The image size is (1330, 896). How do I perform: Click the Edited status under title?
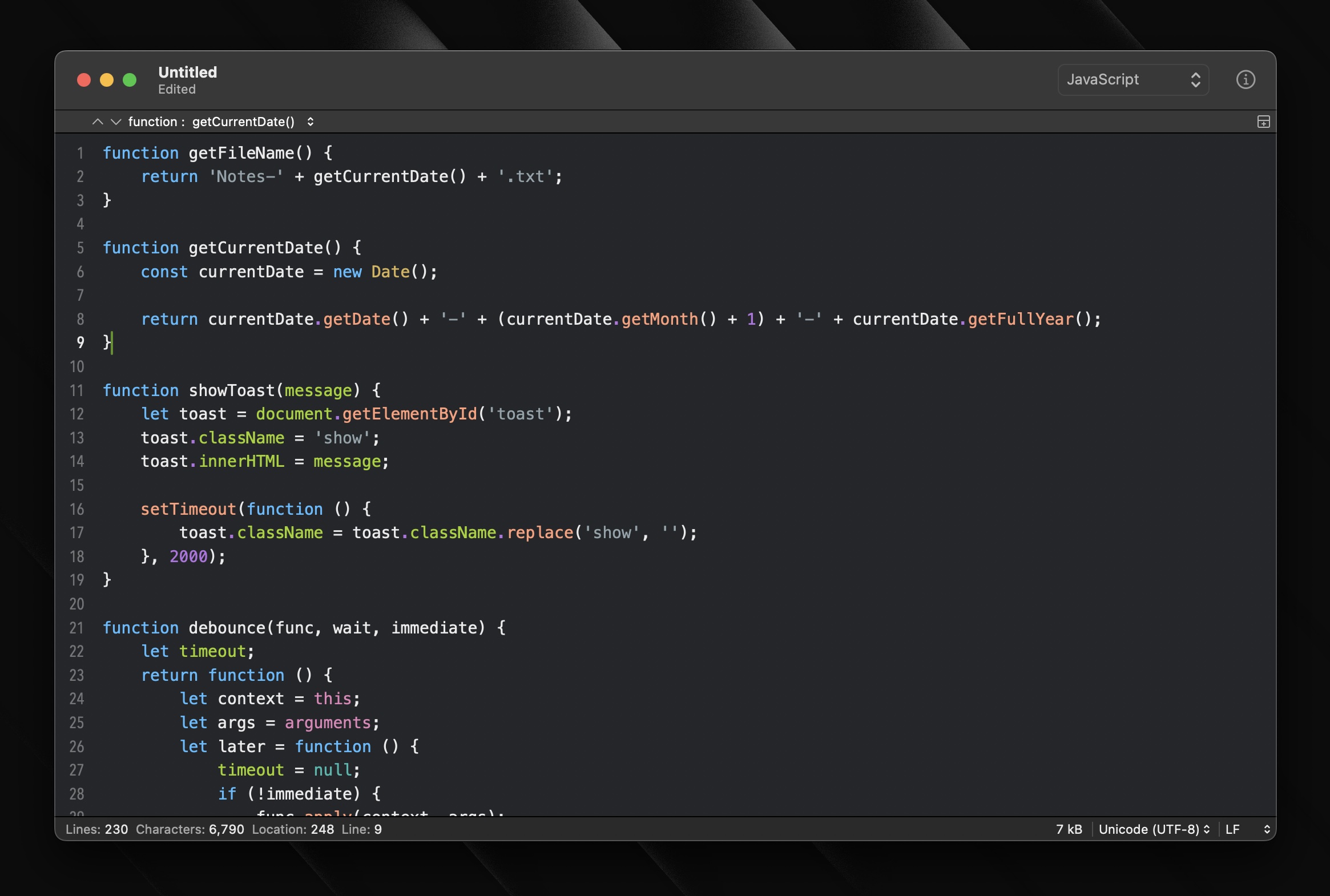[176, 90]
